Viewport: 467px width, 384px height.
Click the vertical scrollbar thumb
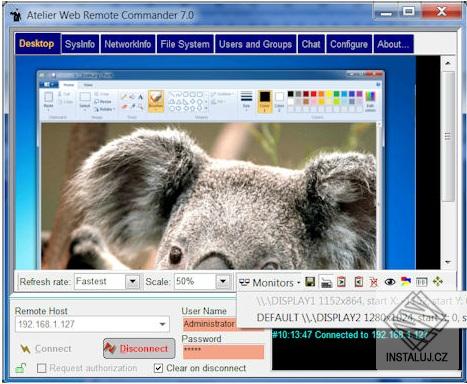pos(448,136)
